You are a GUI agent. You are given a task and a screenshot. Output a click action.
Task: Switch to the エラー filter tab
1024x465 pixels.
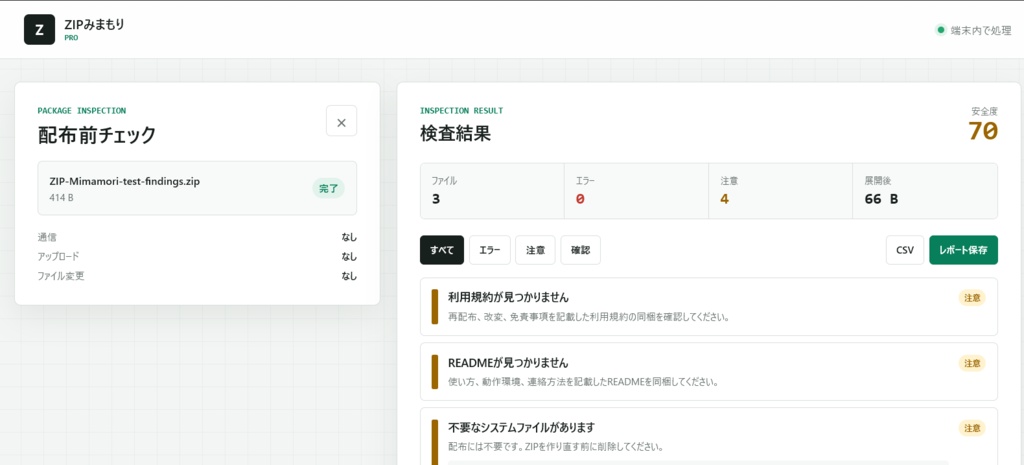tap(490, 250)
